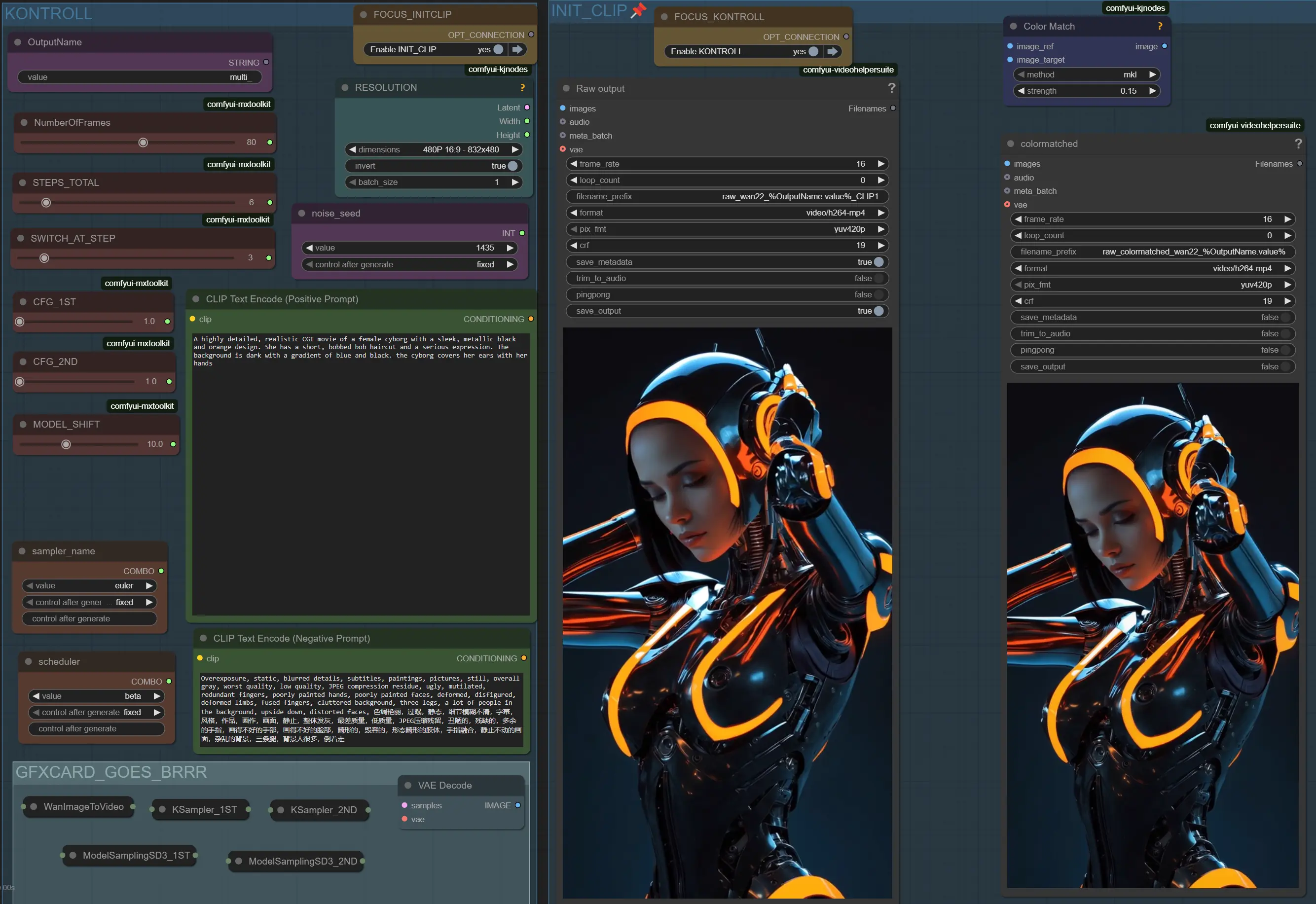This screenshot has width=1316, height=904.
Task: Collapse the VAE Decode node via its dot
Action: (x=408, y=785)
